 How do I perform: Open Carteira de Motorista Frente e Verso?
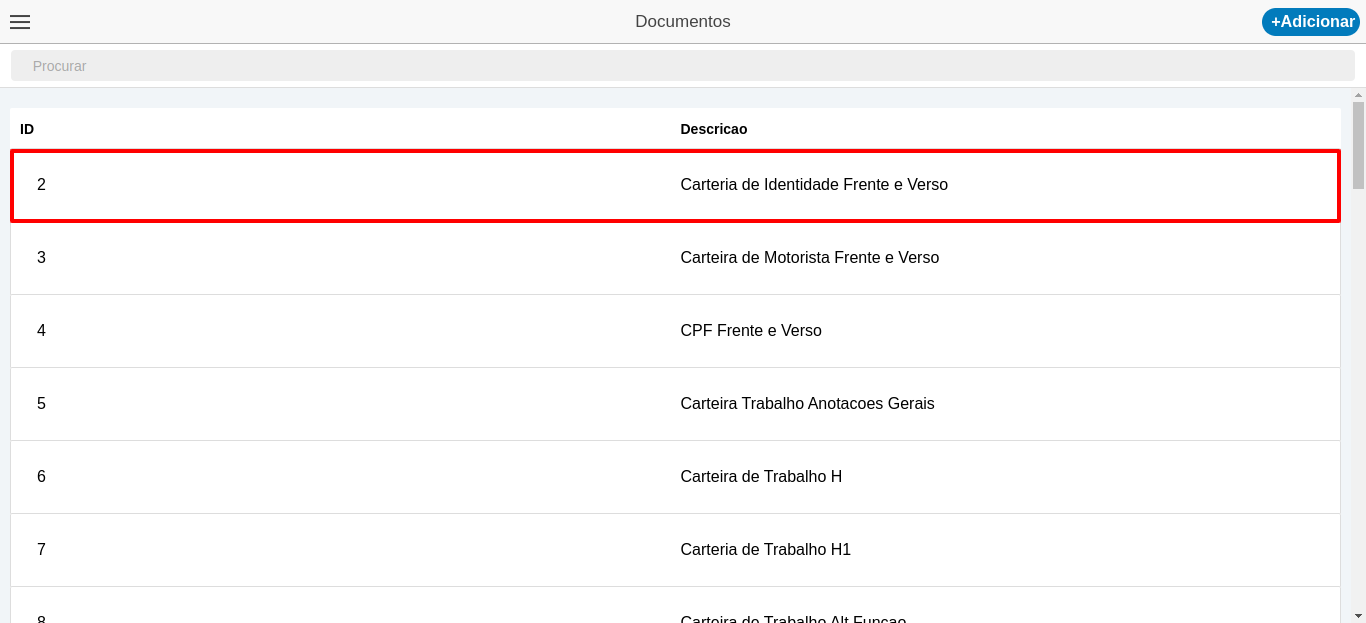point(809,258)
